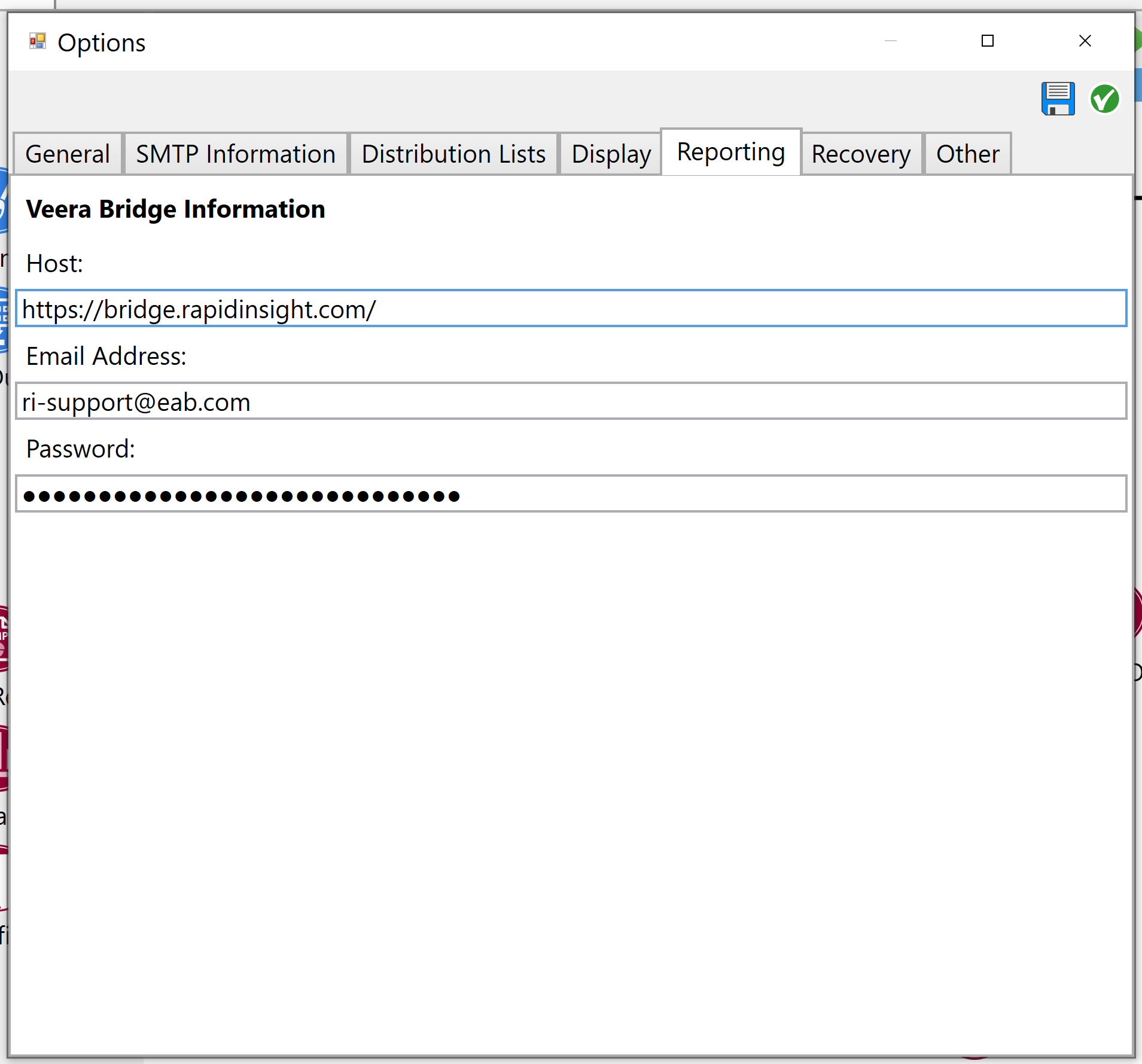
Task: Confirm settings with the green checkmark icon
Action: point(1104,99)
